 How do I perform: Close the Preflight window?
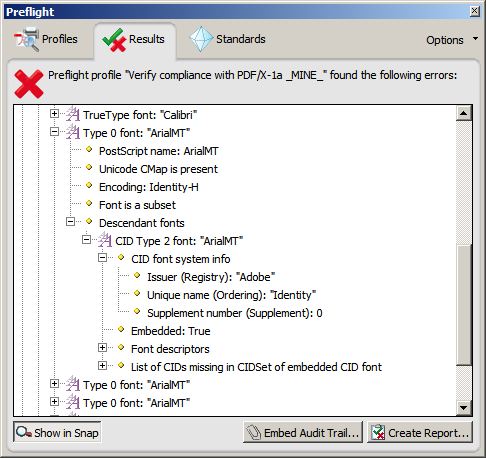(x=475, y=11)
